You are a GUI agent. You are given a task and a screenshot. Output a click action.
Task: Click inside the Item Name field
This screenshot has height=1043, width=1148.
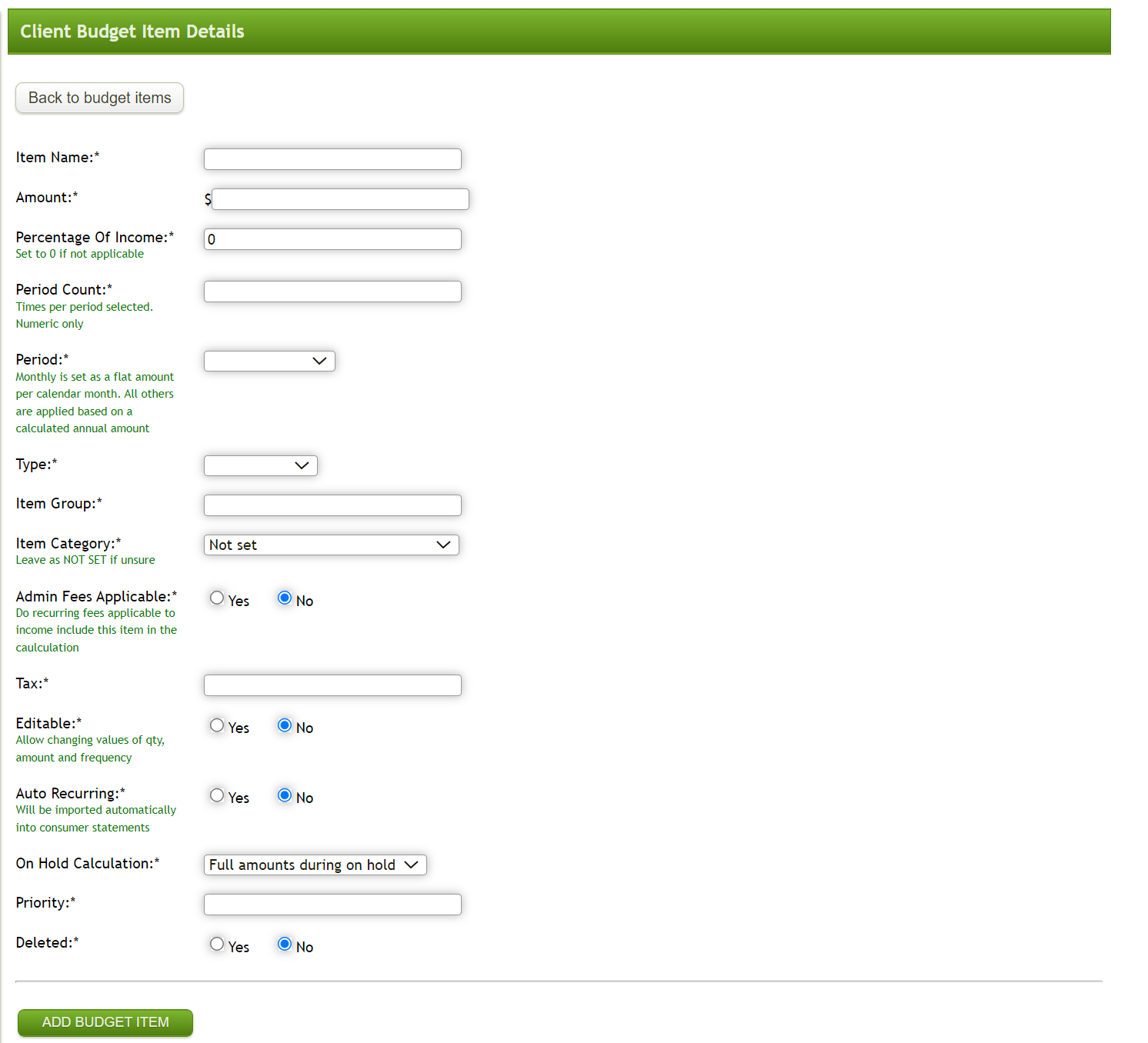pyautogui.click(x=332, y=159)
